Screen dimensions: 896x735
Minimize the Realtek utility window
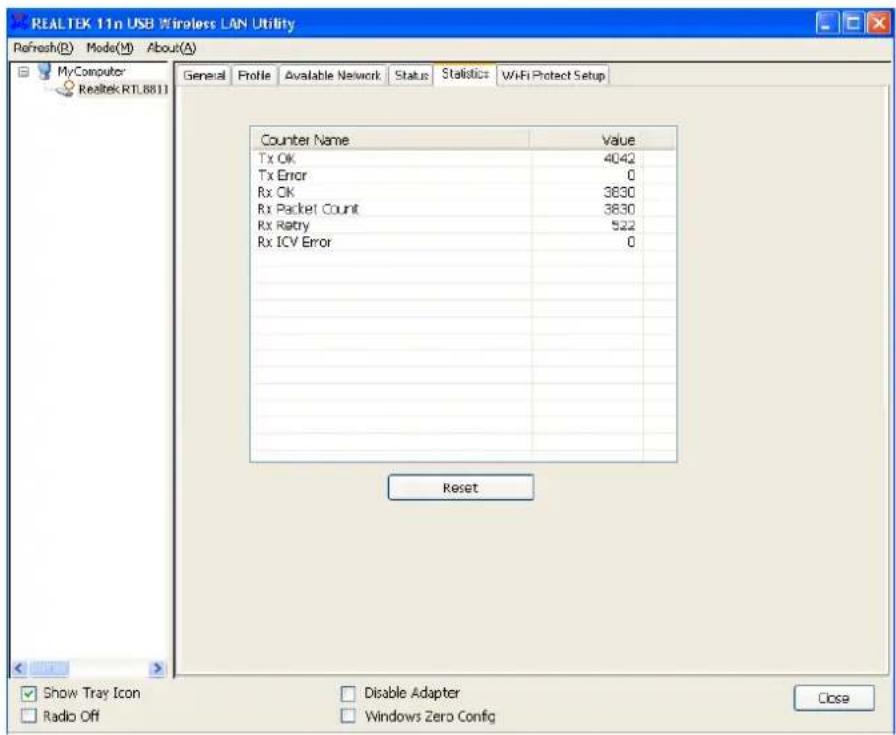(x=827, y=24)
